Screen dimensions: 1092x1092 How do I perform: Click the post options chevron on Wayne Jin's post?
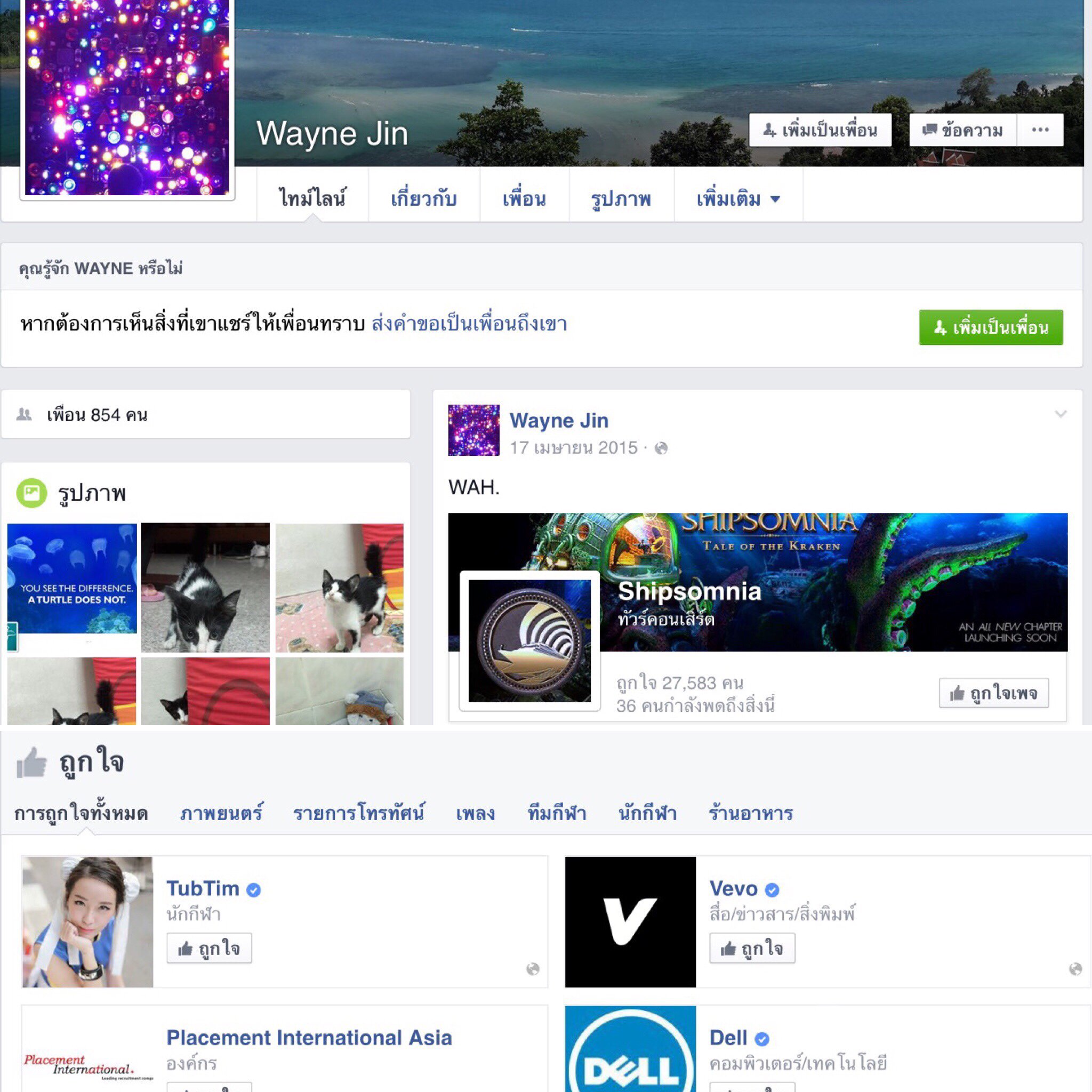click(x=1061, y=414)
